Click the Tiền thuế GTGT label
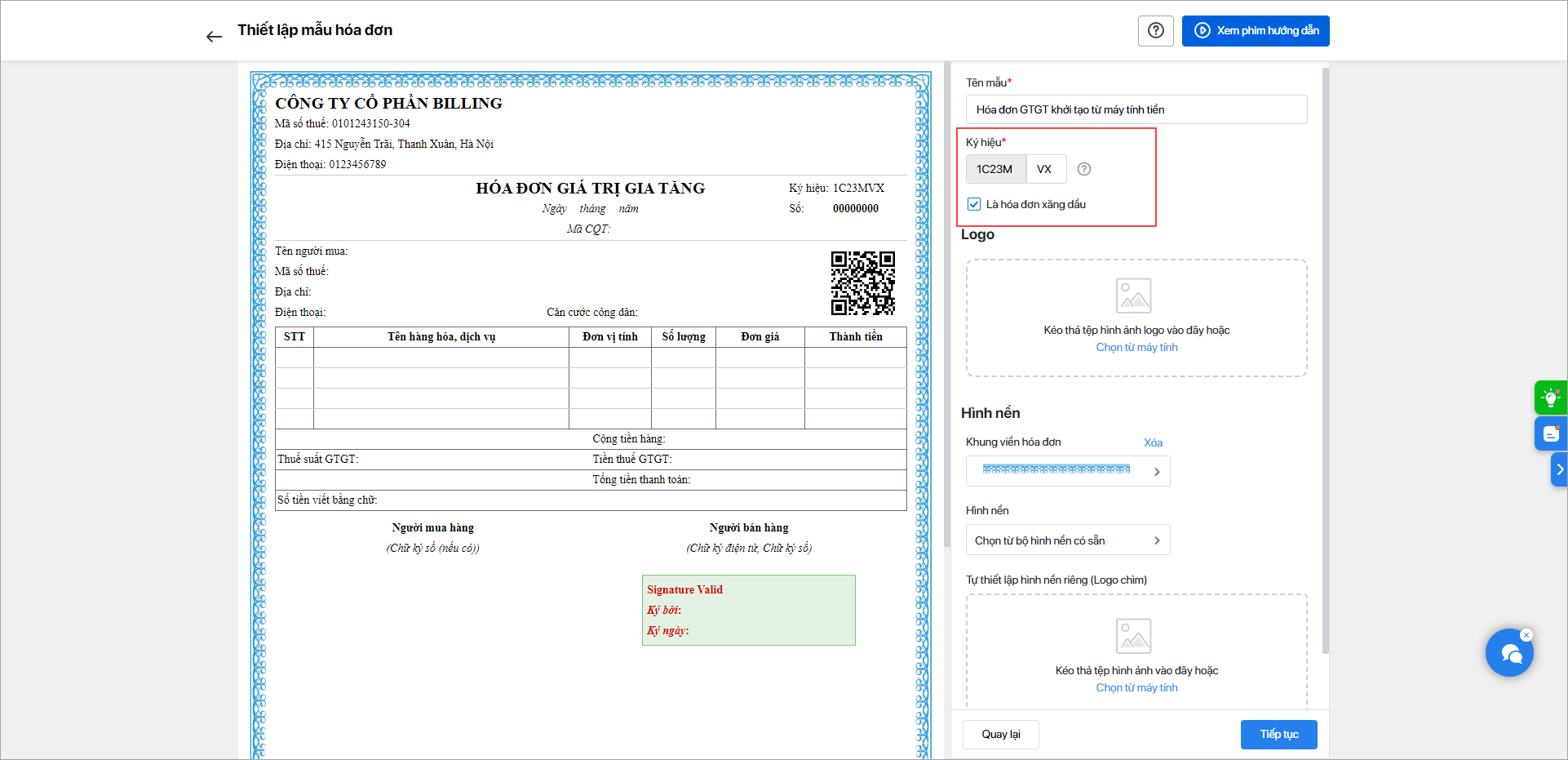Image resolution: width=1568 pixels, height=760 pixels. 632,460
